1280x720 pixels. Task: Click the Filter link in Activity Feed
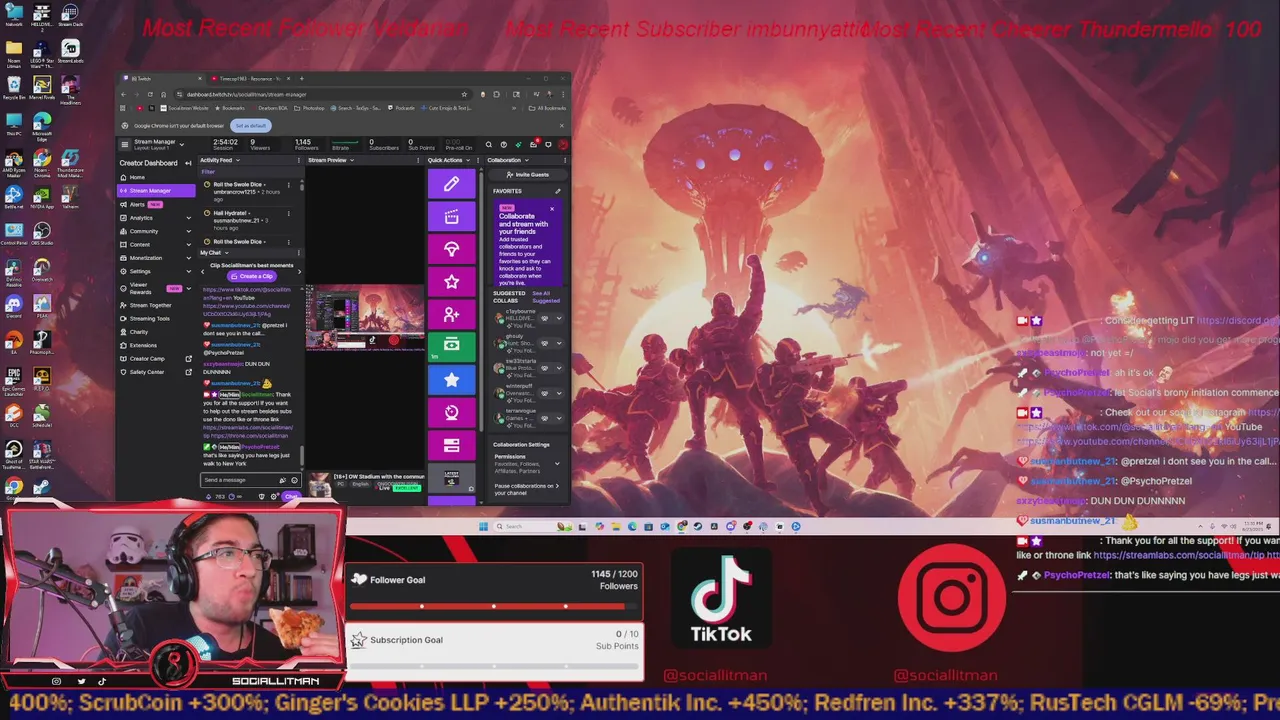(208, 172)
